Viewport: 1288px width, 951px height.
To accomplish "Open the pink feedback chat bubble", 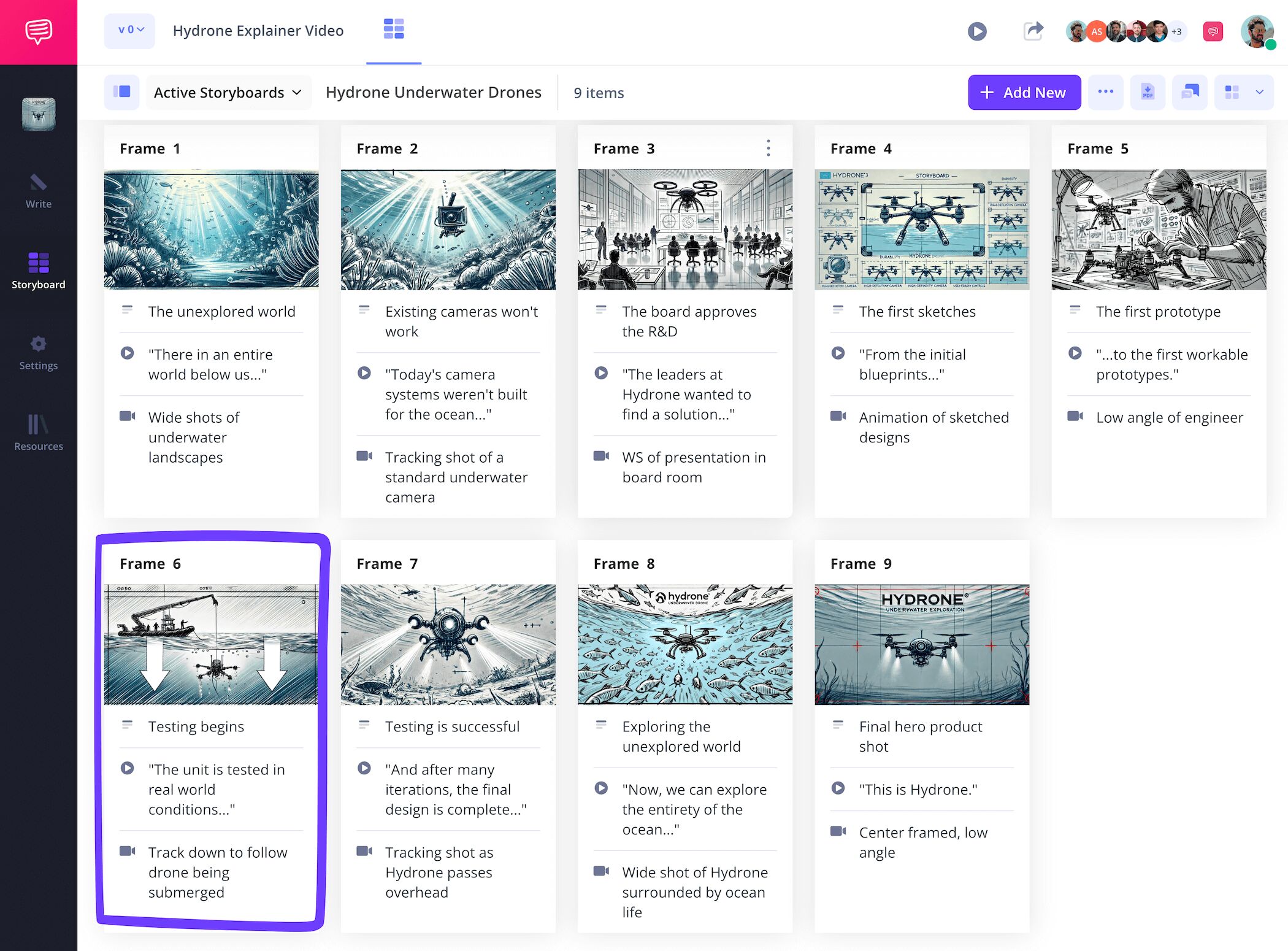I will click(1213, 31).
